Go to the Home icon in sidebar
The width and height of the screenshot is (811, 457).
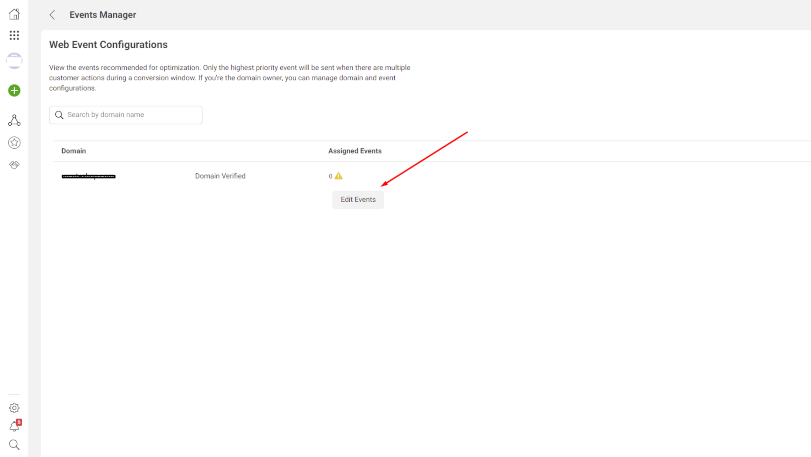coord(14,14)
